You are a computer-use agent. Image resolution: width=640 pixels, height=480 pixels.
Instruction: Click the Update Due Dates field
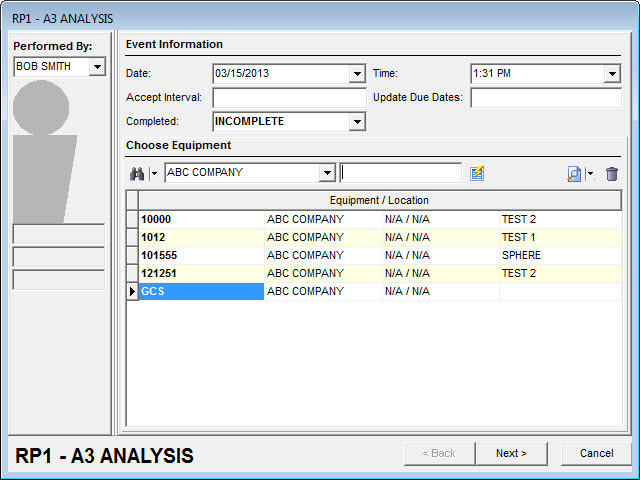tap(546, 98)
